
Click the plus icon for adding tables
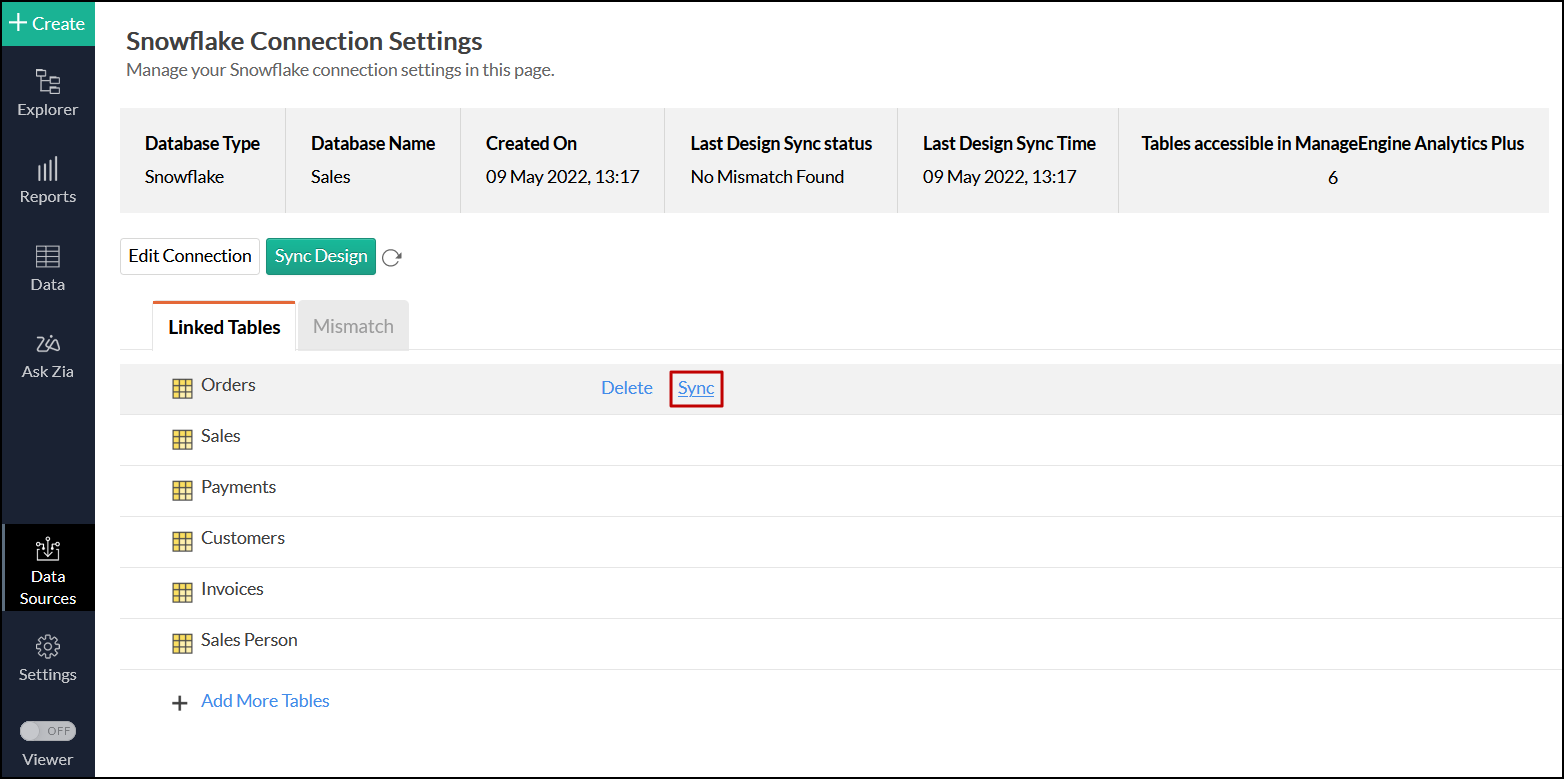(180, 703)
